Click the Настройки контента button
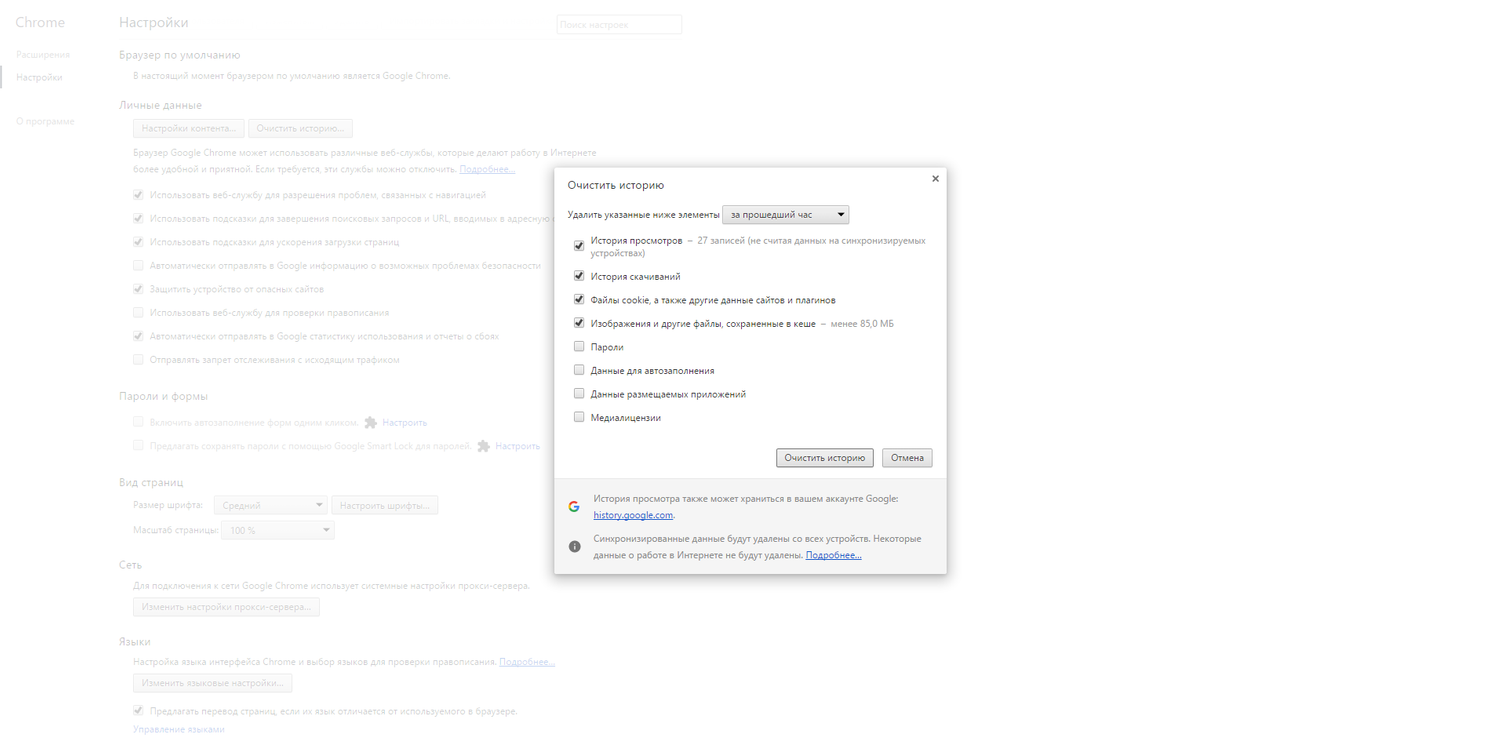The image size is (1500, 739). point(188,129)
